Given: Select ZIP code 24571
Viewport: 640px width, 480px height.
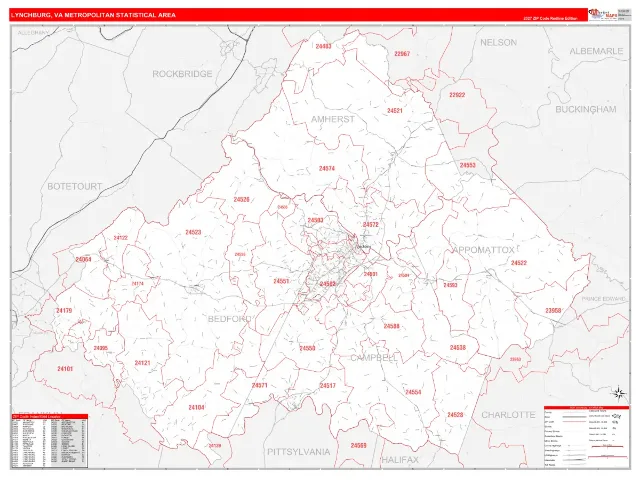Looking at the screenshot, I should pyautogui.click(x=260, y=385).
